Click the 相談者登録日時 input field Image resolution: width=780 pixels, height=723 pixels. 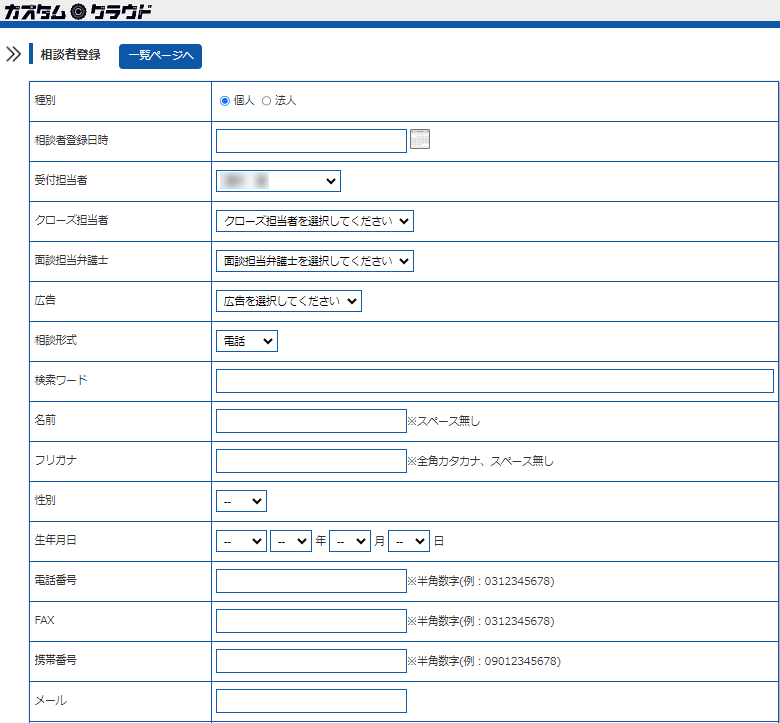[311, 141]
